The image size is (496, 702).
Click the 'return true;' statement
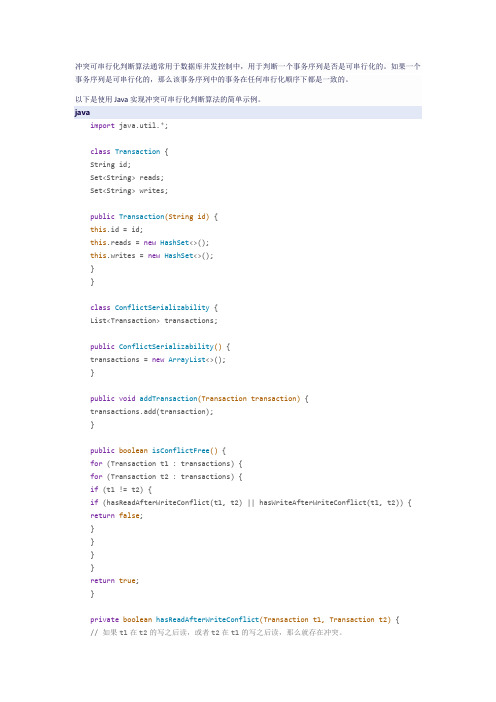[x=114, y=581]
